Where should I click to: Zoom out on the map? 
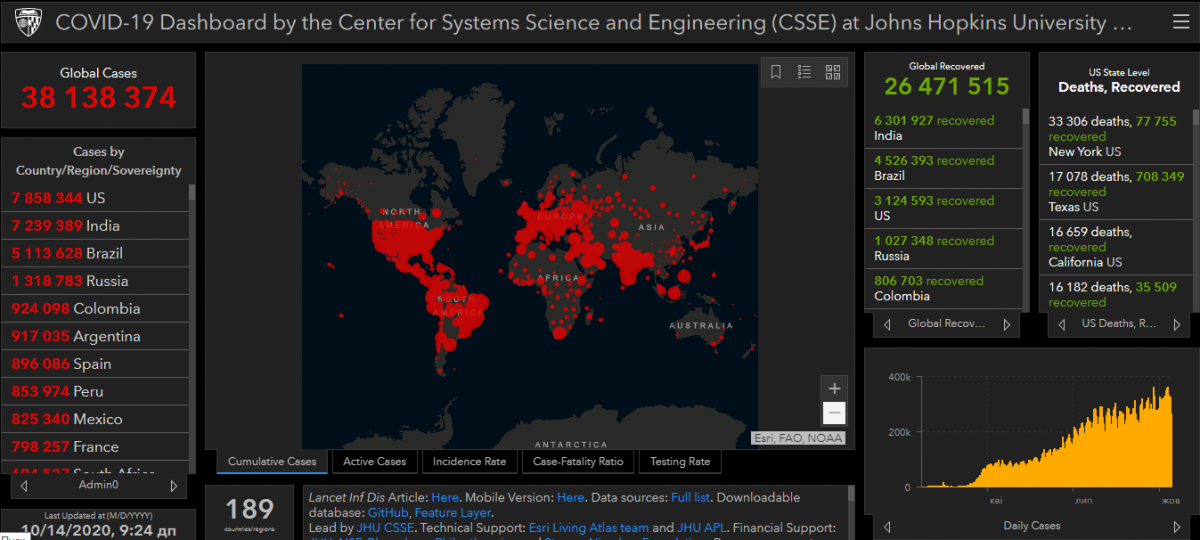[x=835, y=413]
